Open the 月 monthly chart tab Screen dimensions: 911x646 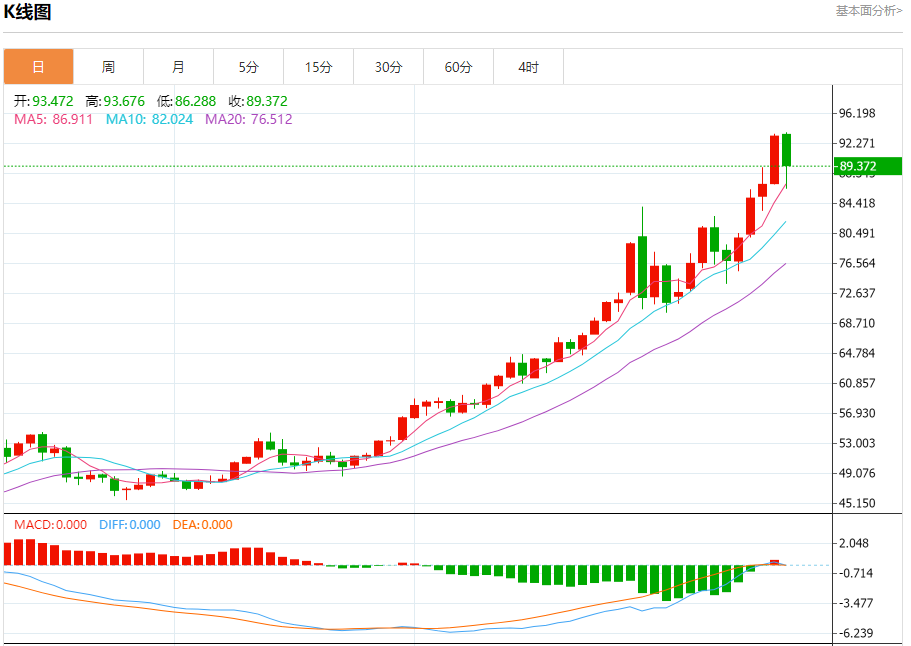pyautogui.click(x=178, y=67)
